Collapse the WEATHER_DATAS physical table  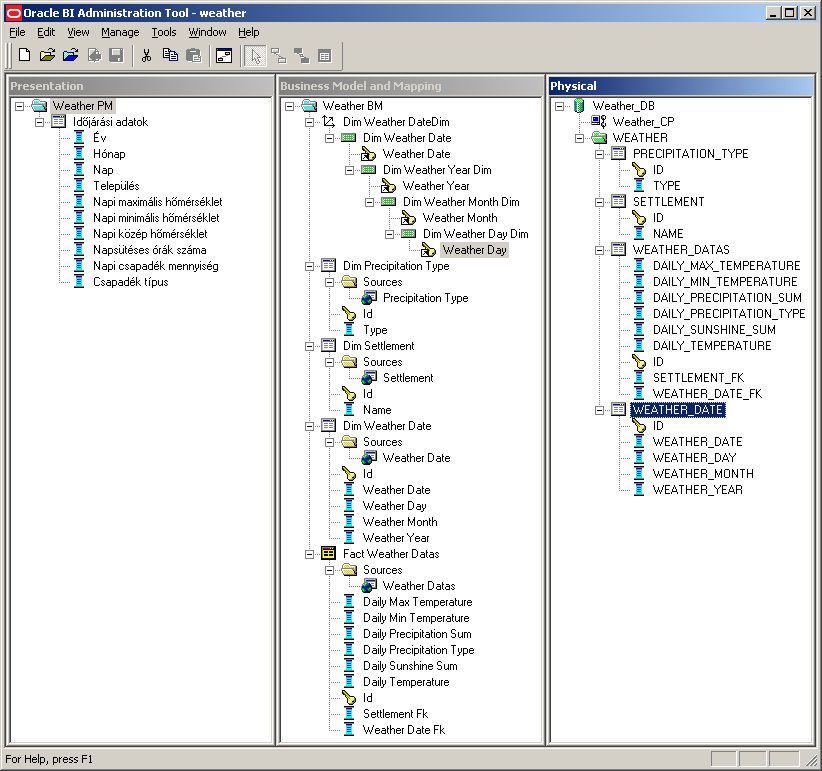tap(599, 251)
